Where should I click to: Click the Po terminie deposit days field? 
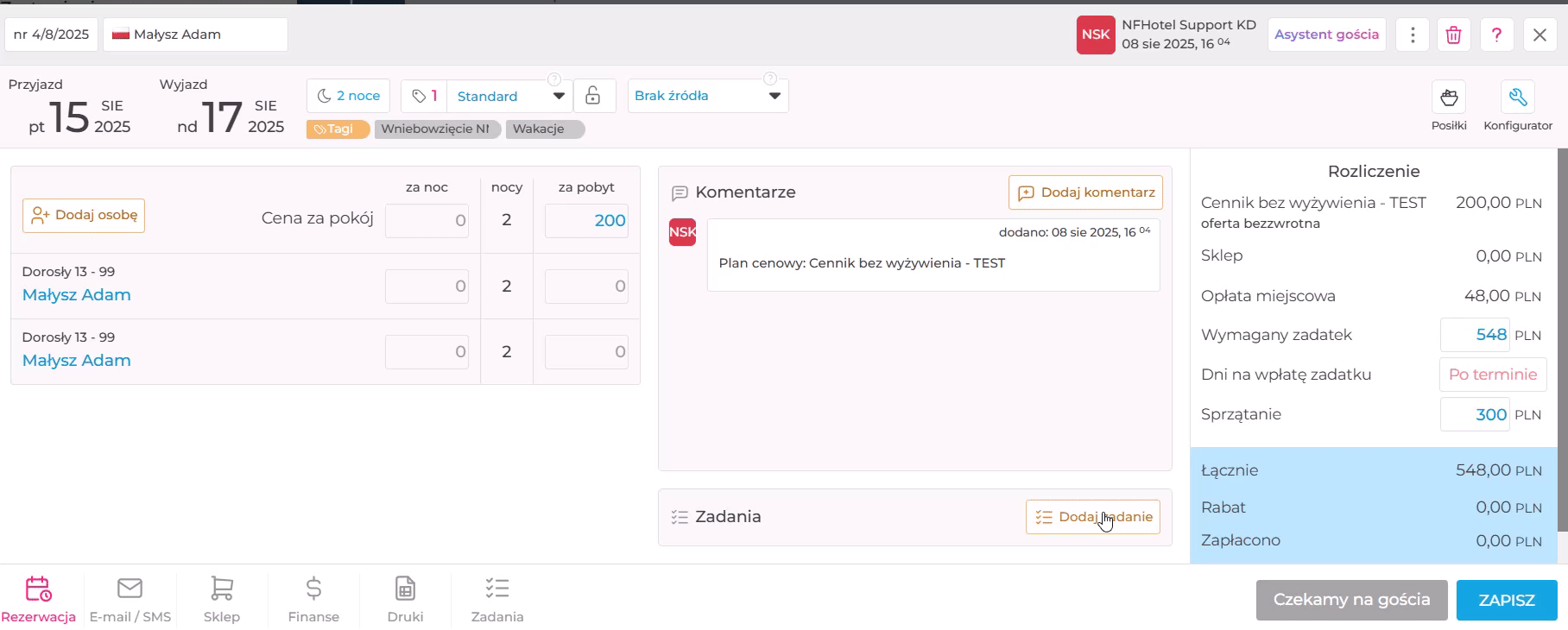tap(1493, 375)
